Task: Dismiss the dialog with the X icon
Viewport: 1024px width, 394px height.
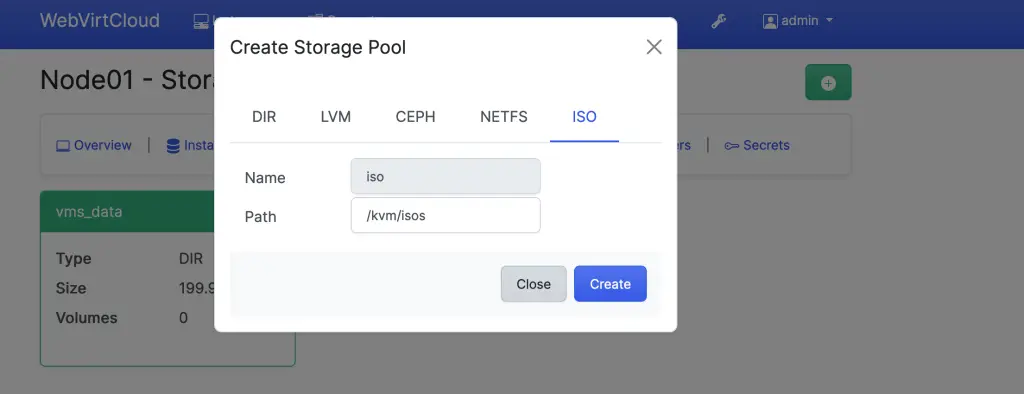Action: (x=654, y=47)
